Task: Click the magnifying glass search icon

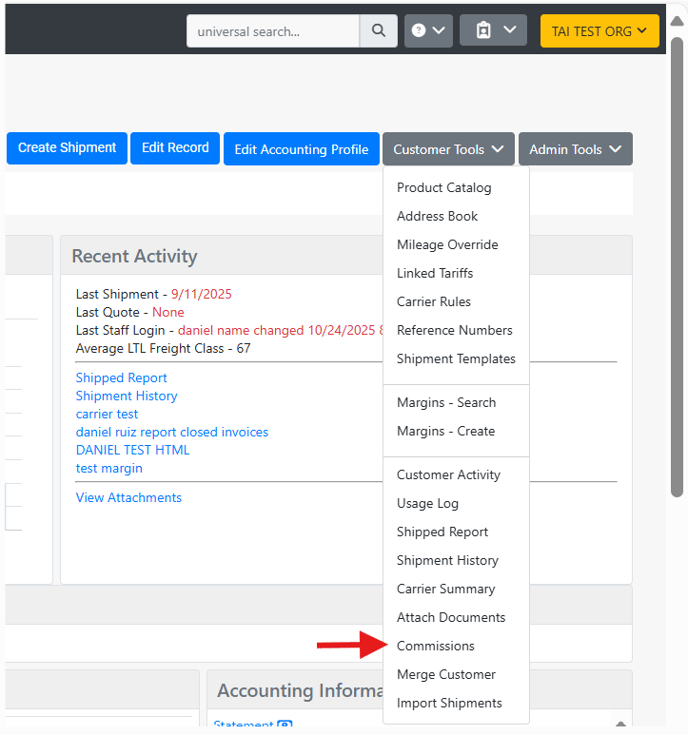Action: pyautogui.click(x=378, y=31)
